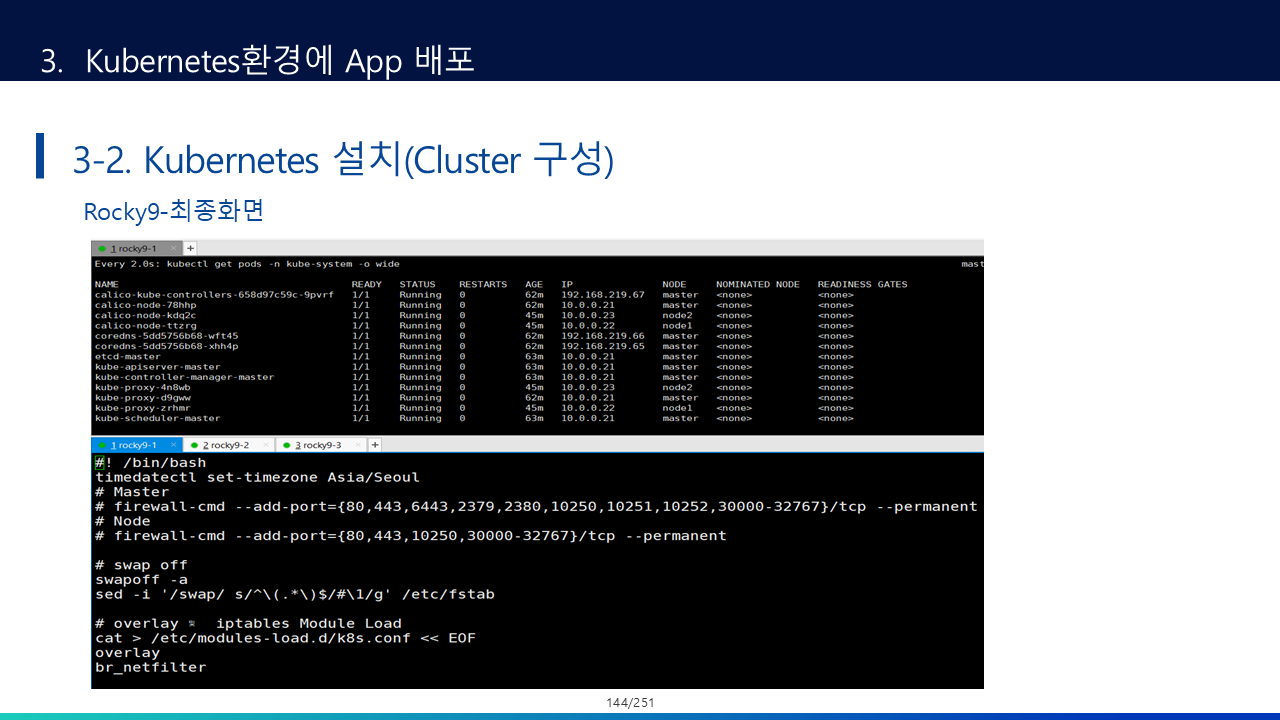The width and height of the screenshot is (1280, 720).
Task: Select the kube-proxy-4n8wb pod name
Action: click(143, 387)
